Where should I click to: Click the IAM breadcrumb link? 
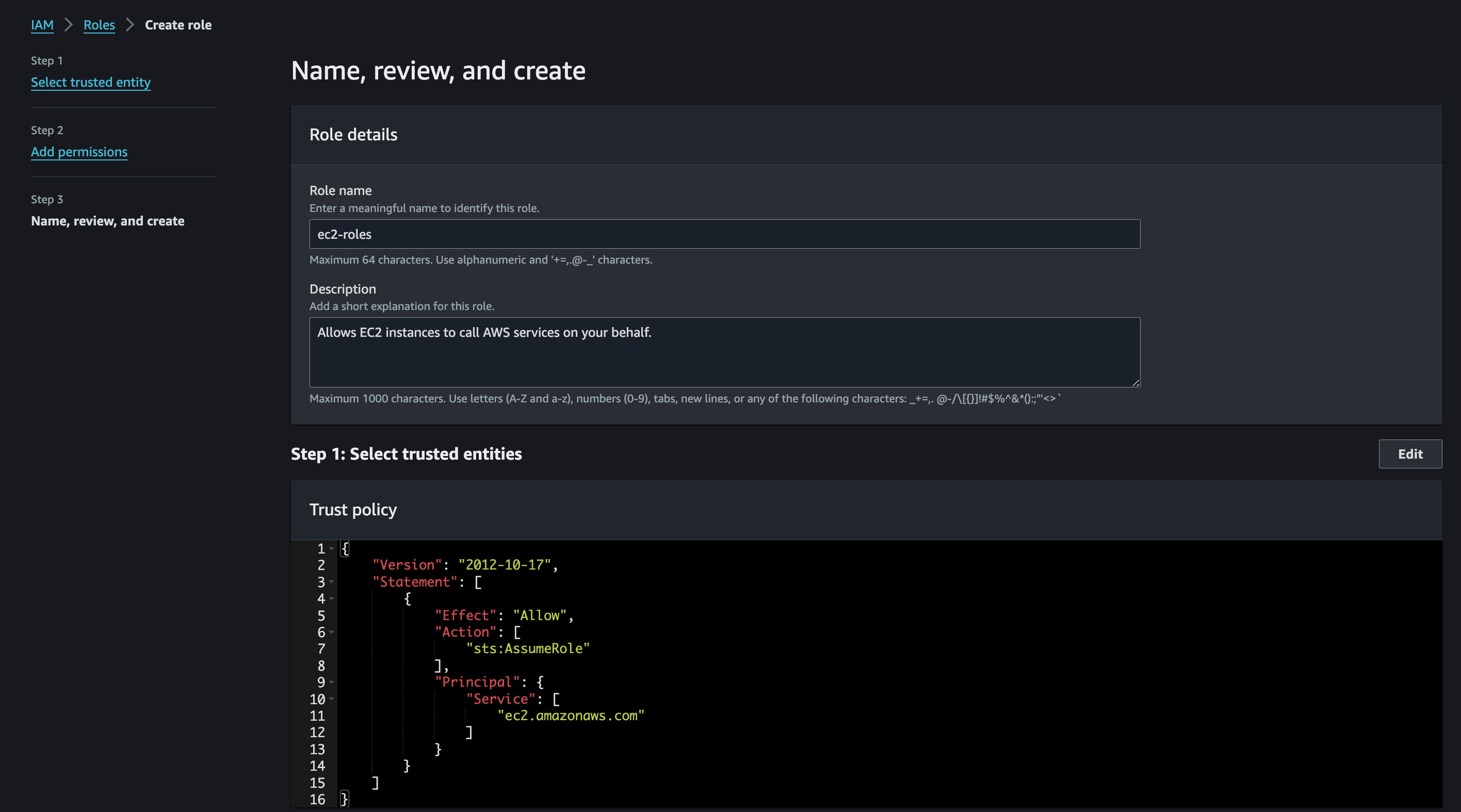click(x=42, y=25)
